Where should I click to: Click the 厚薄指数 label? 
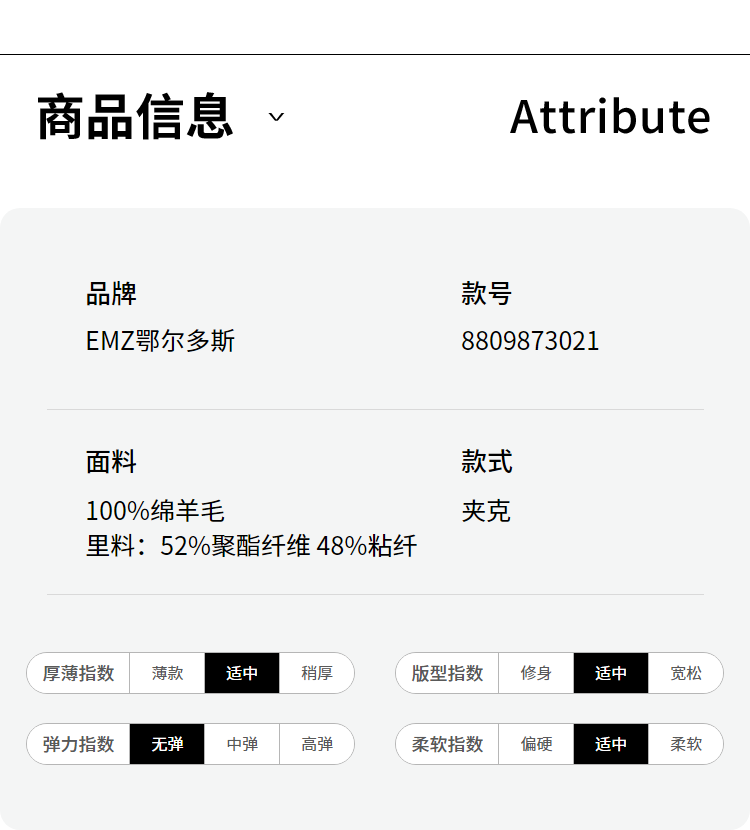pos(79,673)
